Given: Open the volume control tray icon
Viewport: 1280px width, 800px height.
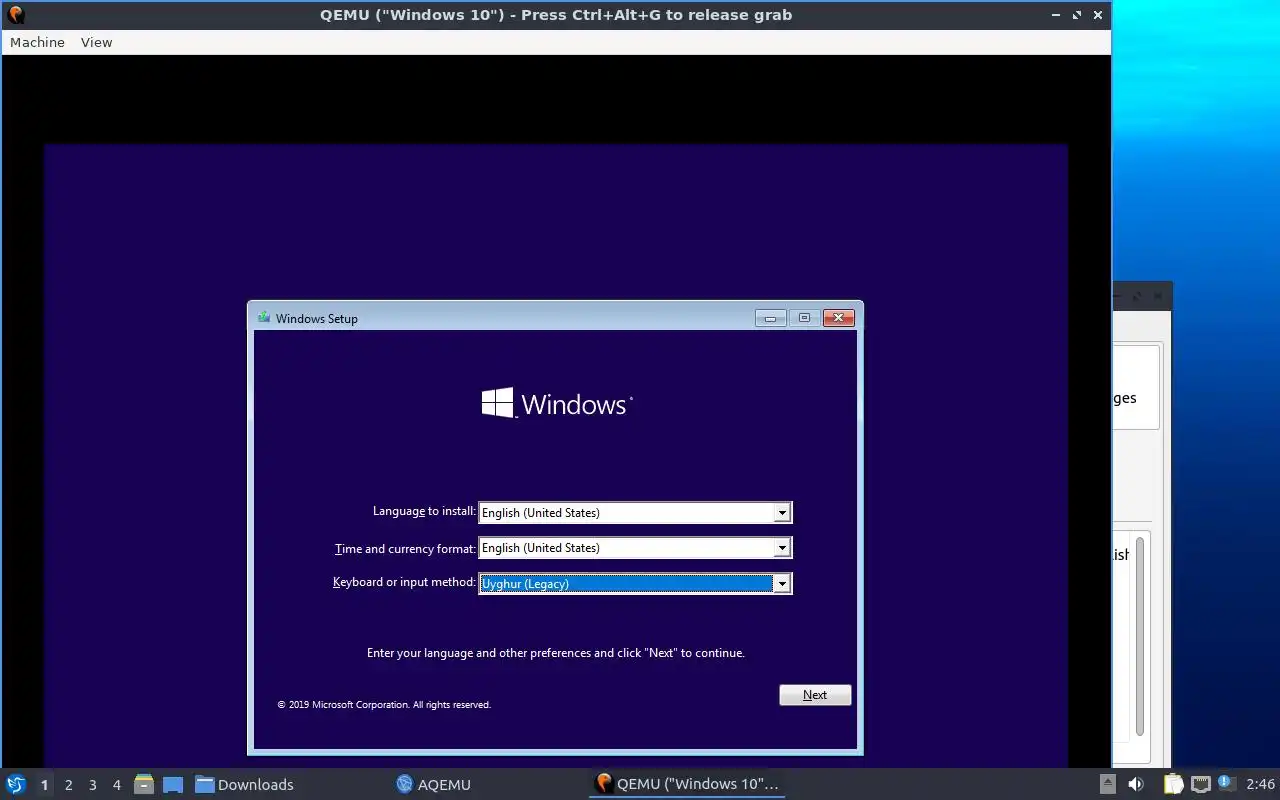Looking at the screenshot, I should coord(1136,784).
